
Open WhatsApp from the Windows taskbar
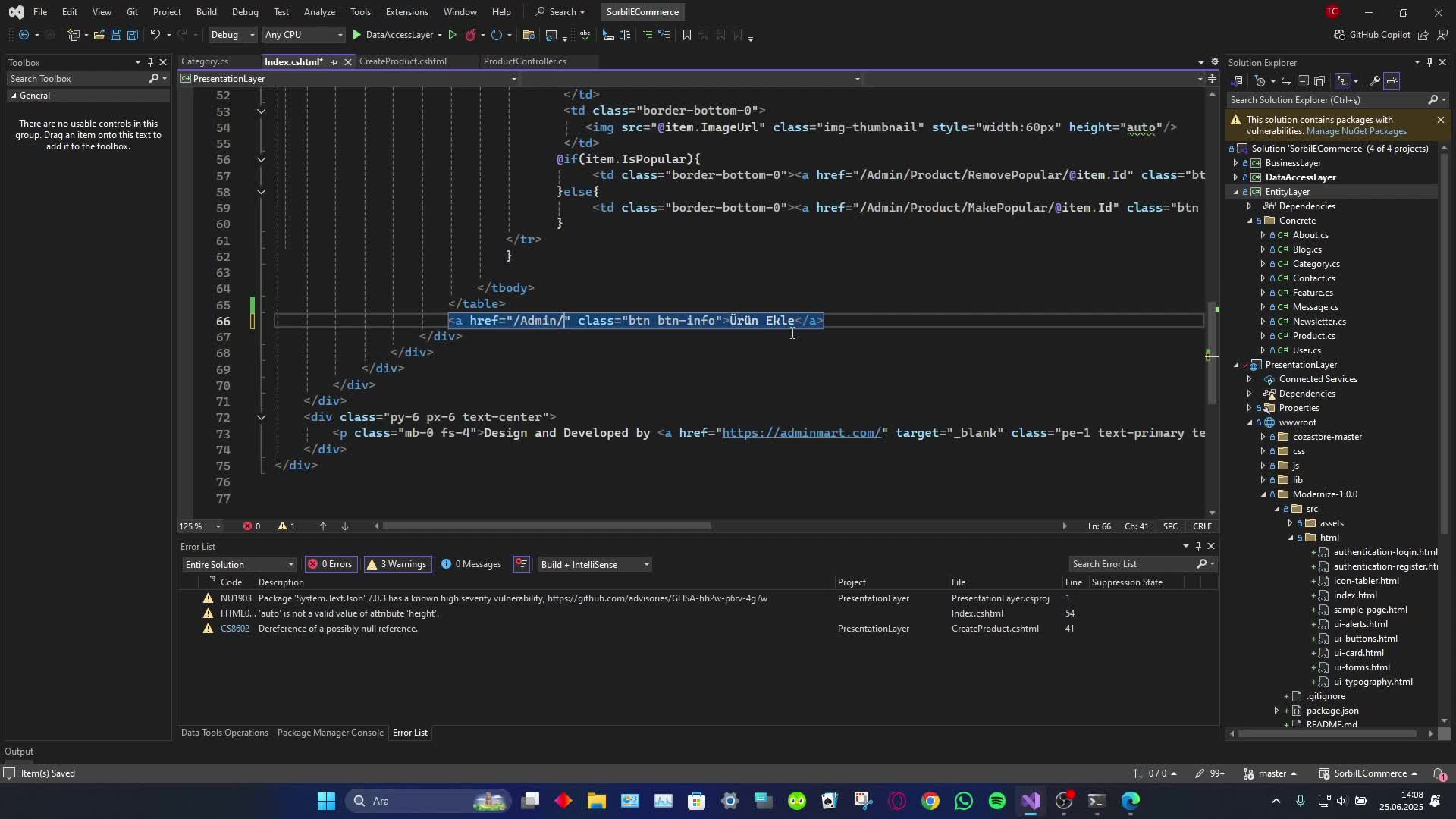[964, 801]
